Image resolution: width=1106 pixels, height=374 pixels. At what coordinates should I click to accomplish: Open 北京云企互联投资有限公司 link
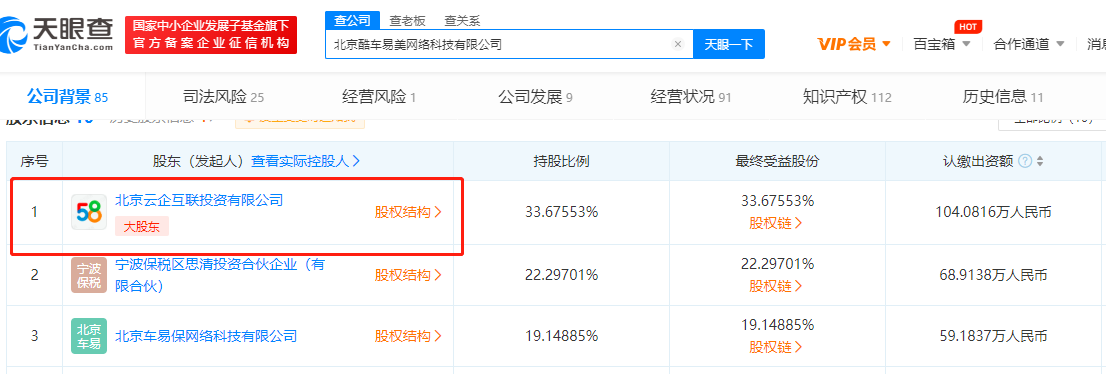(x=198, y=200)
